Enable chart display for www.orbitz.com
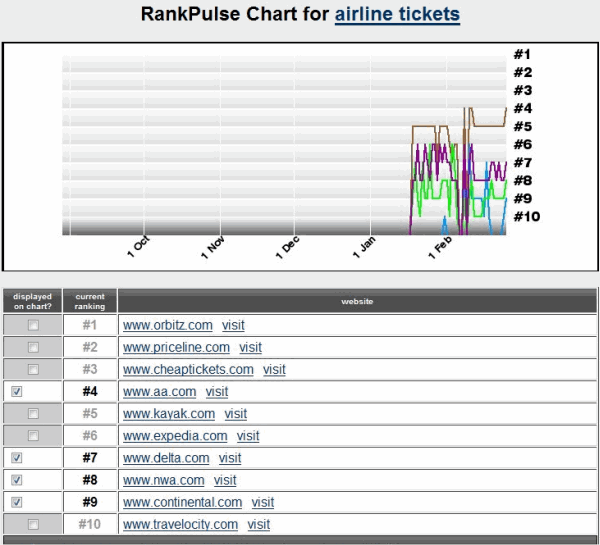The height and width of the screenshot is (545, 600). click(x=33, y=325)
